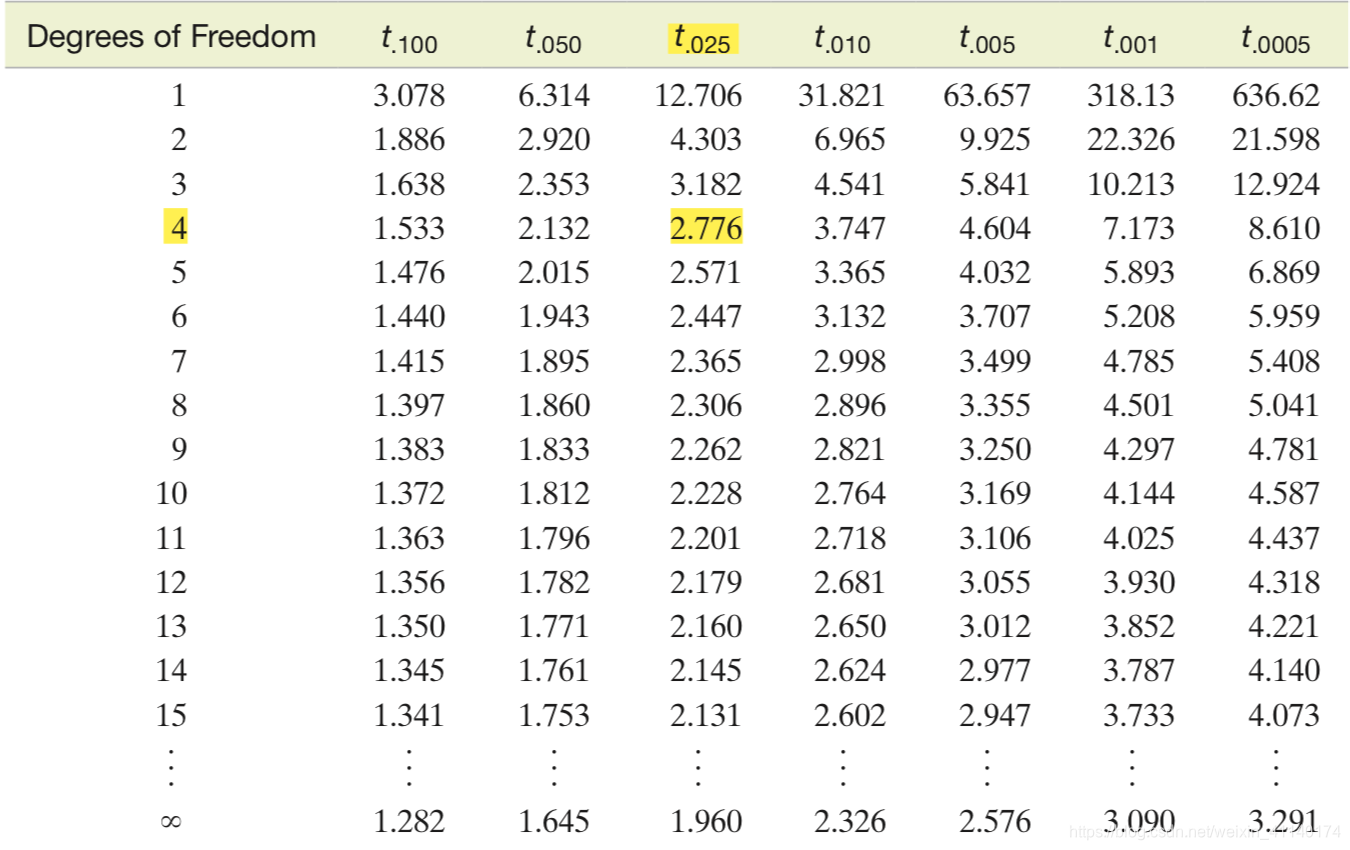This screenshot has height=850, width=1350.
Task: Click the value 3.055 in row 12
Action: tap(995, 582)
